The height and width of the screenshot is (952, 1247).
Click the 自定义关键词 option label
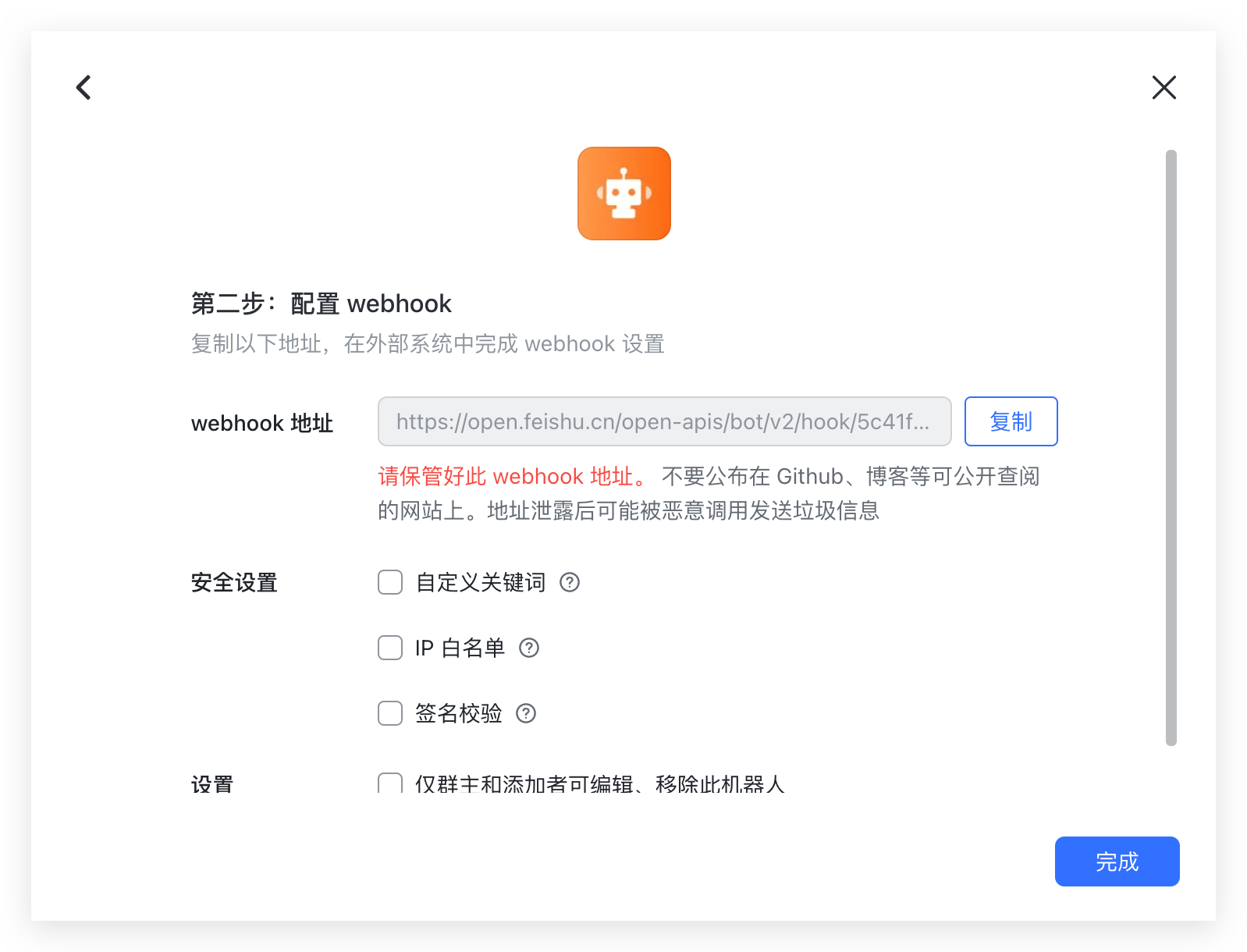481,582
